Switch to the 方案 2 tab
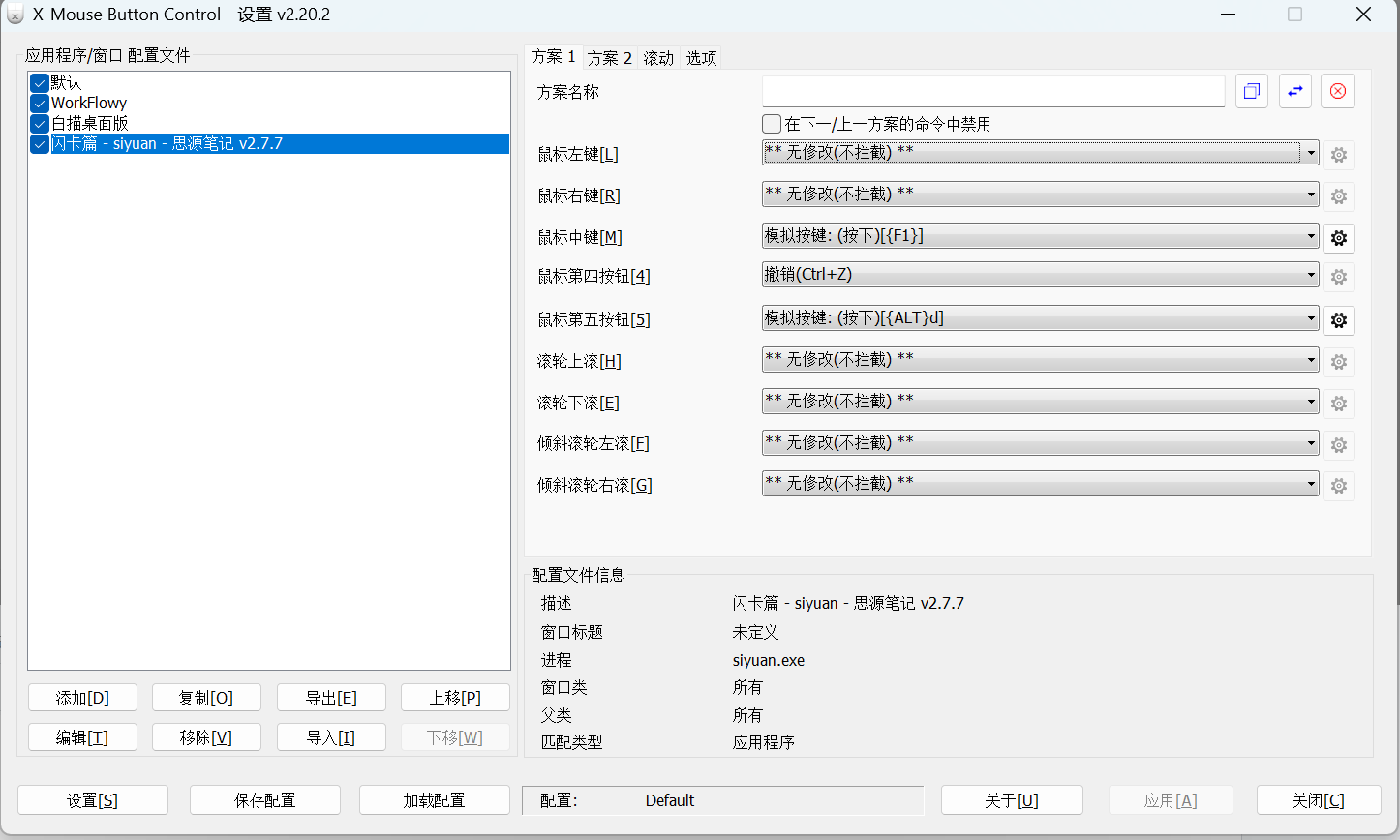 click(x=610, y=58)
